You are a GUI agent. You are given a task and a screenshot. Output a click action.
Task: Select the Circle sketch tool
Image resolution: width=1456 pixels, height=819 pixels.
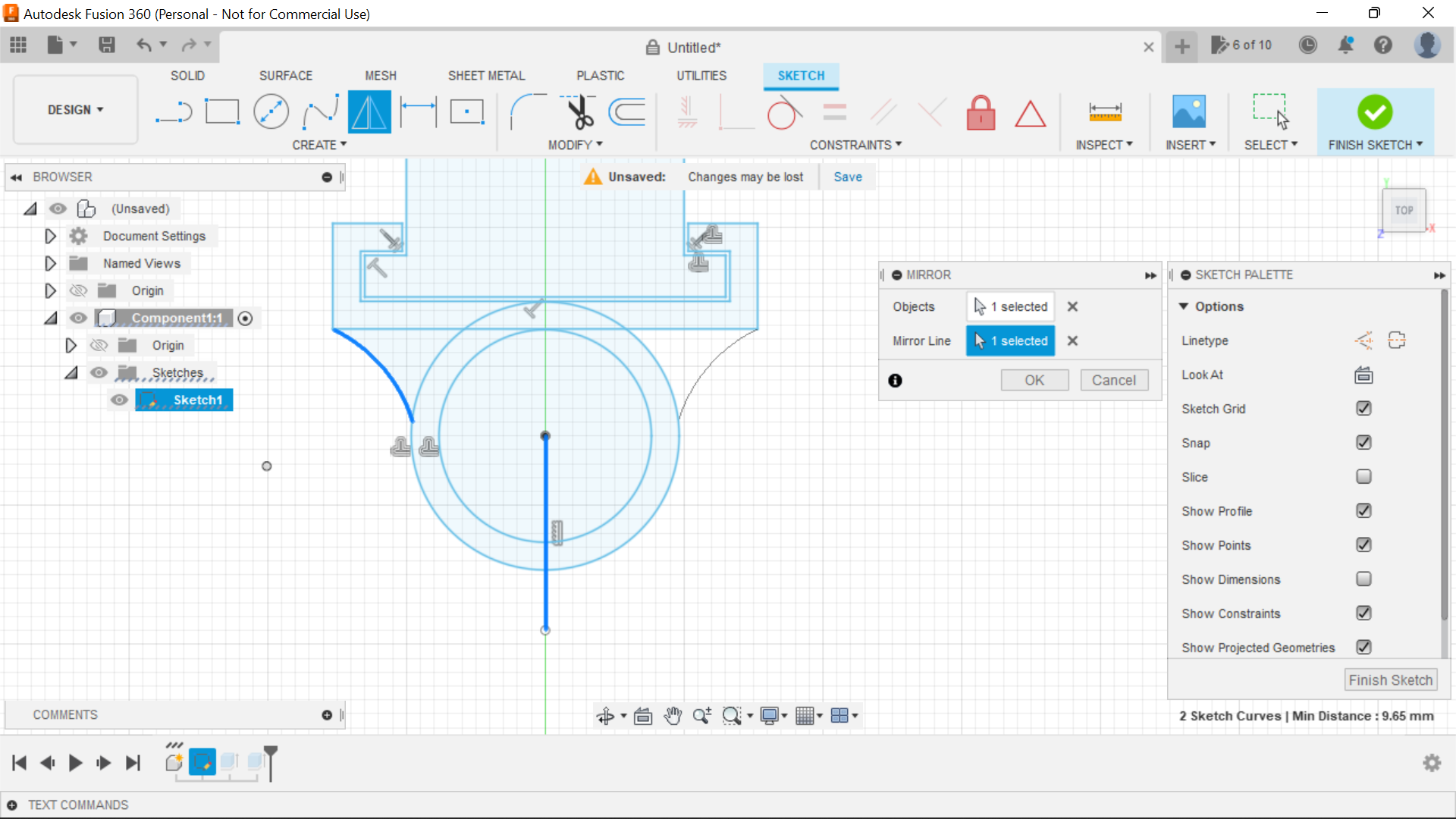tap(270, 112)
